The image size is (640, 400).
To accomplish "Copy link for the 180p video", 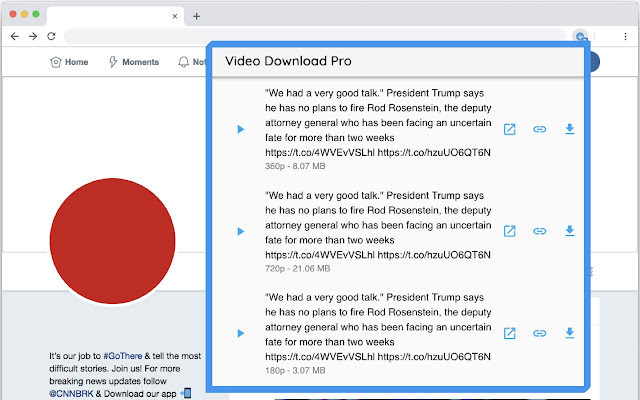I will click(540, 333).
